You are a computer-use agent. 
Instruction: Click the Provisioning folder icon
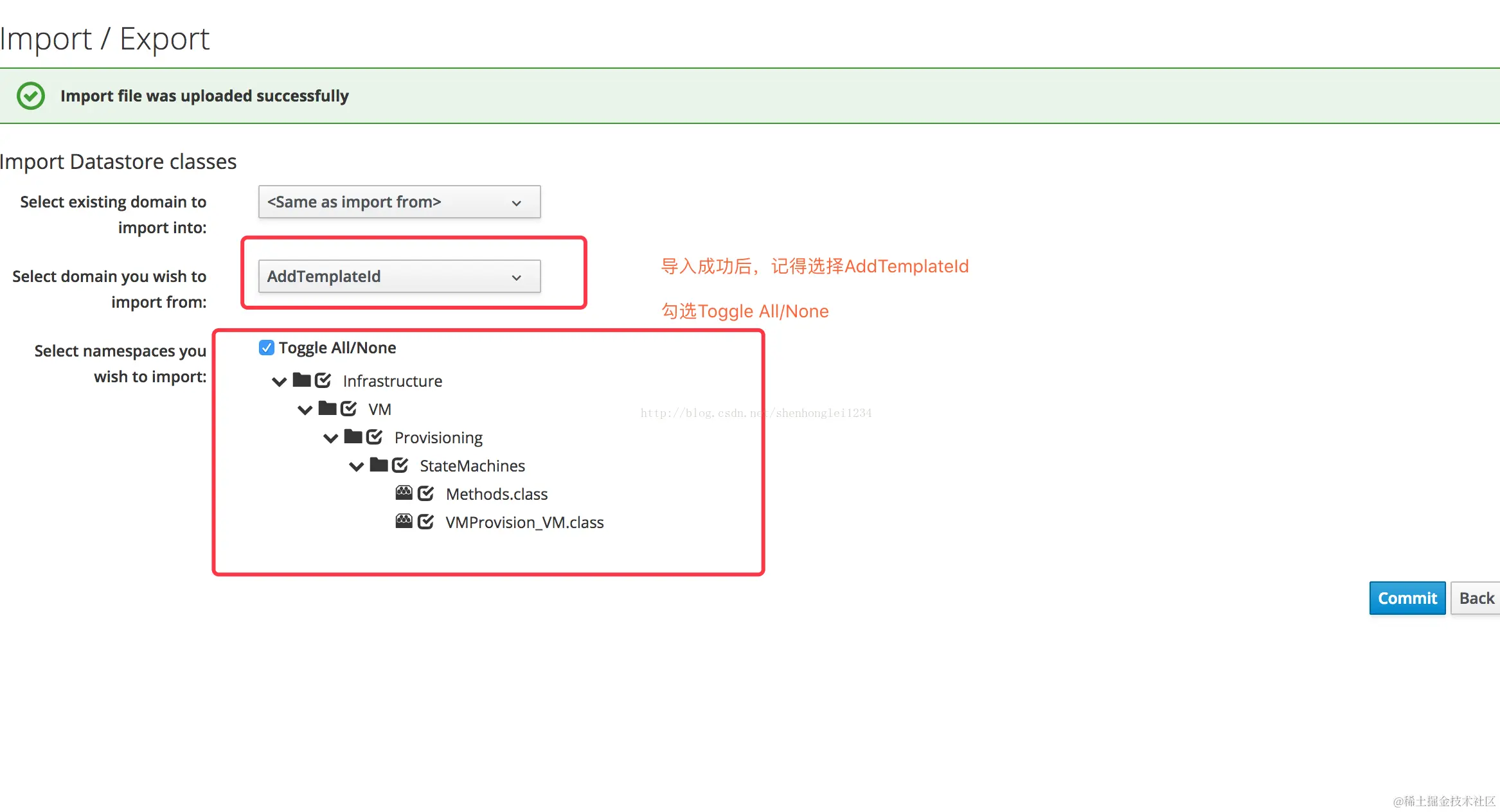[x=353, y=437]
